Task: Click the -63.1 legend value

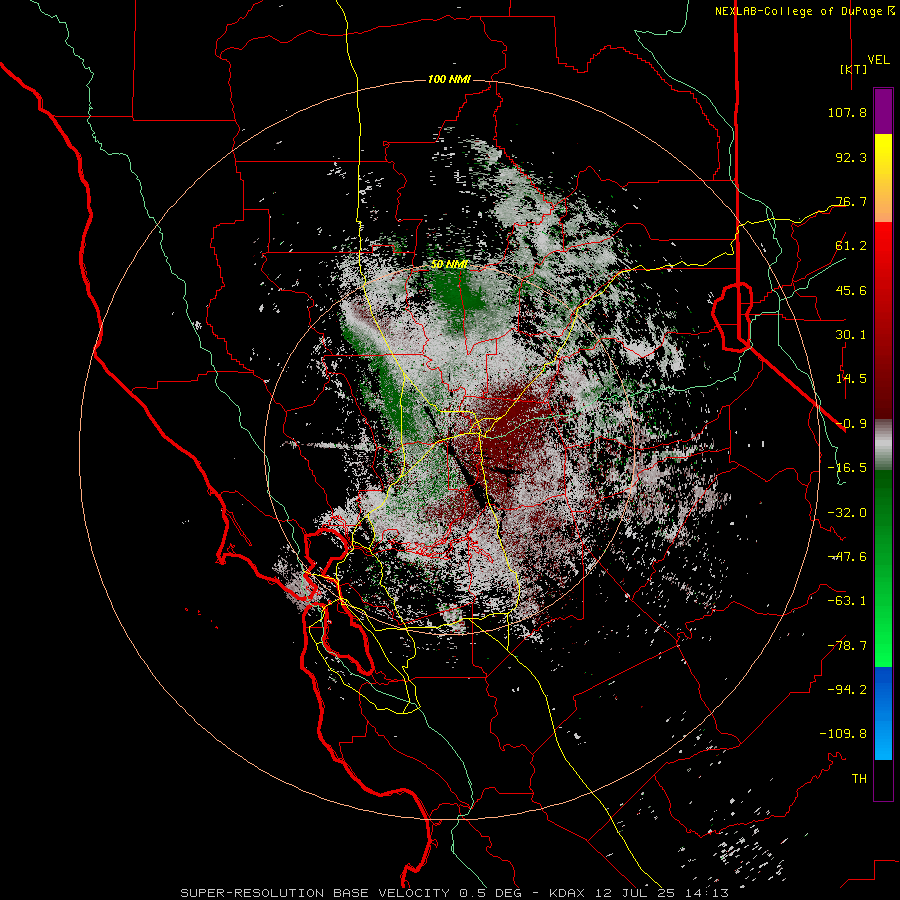Action: pyautogui.click(x=847, y=600)
